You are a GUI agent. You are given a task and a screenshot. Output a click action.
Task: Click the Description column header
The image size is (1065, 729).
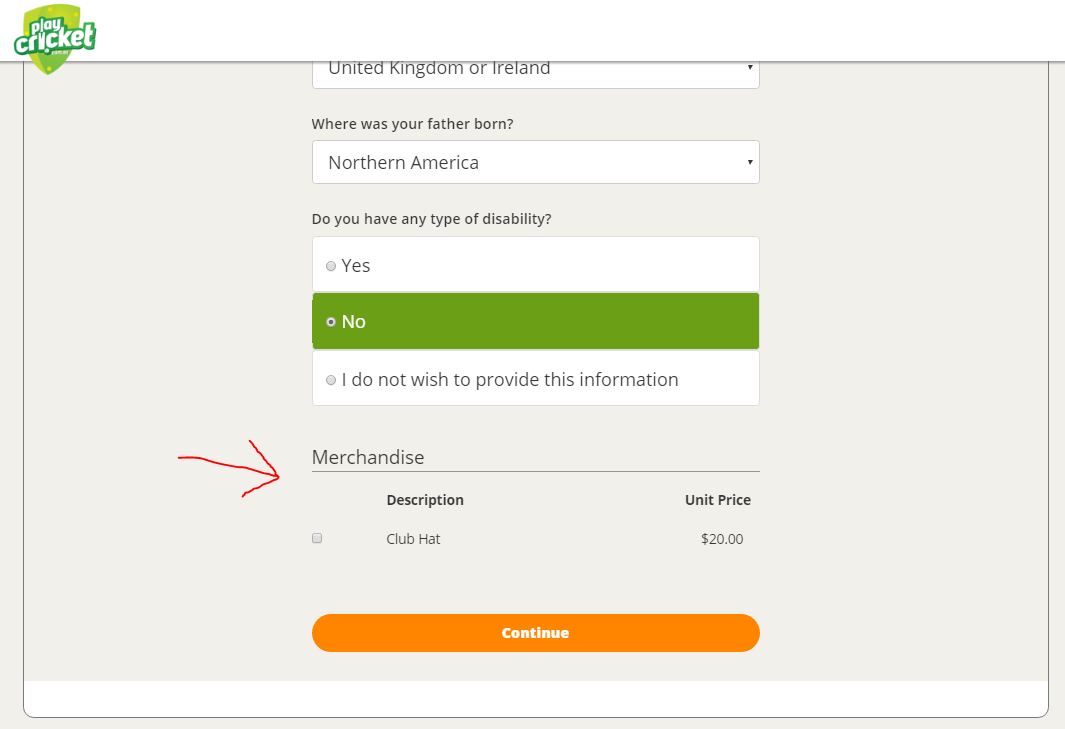click(425, 500)
